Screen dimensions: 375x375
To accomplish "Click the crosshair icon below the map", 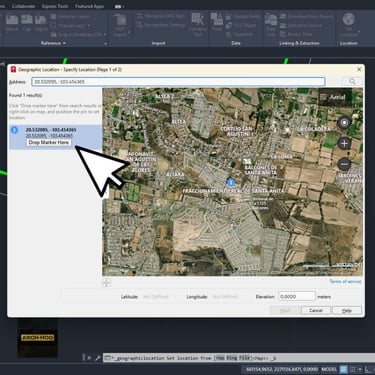I will click(x=106, y=283).
